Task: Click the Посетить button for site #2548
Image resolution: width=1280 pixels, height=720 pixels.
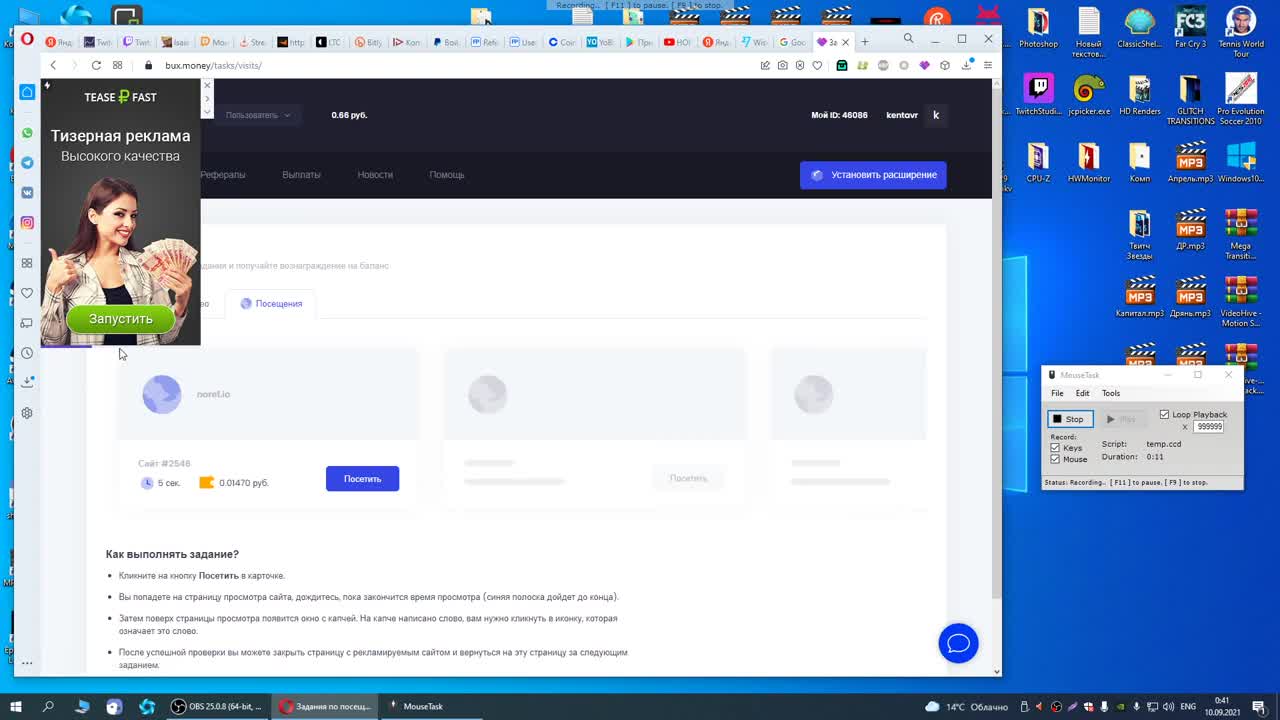Action: 362,479
